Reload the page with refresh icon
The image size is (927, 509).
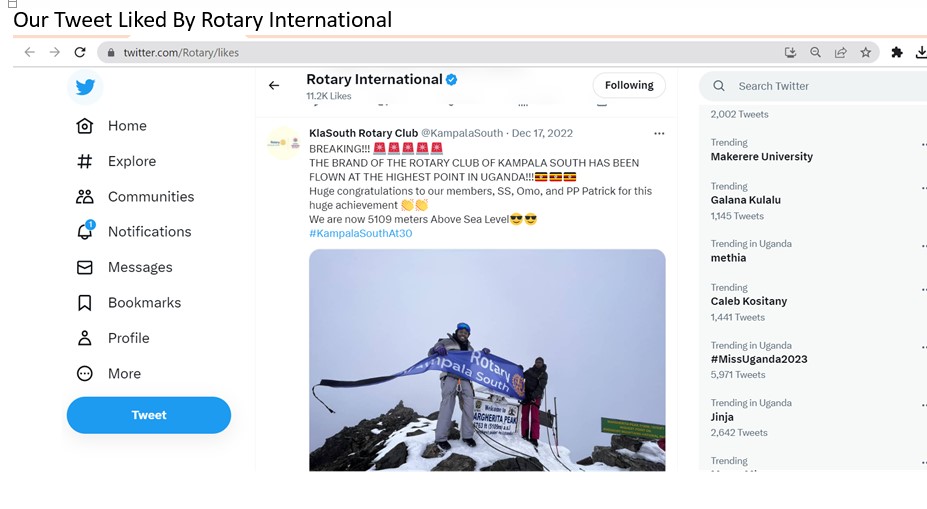pos(80,53)
